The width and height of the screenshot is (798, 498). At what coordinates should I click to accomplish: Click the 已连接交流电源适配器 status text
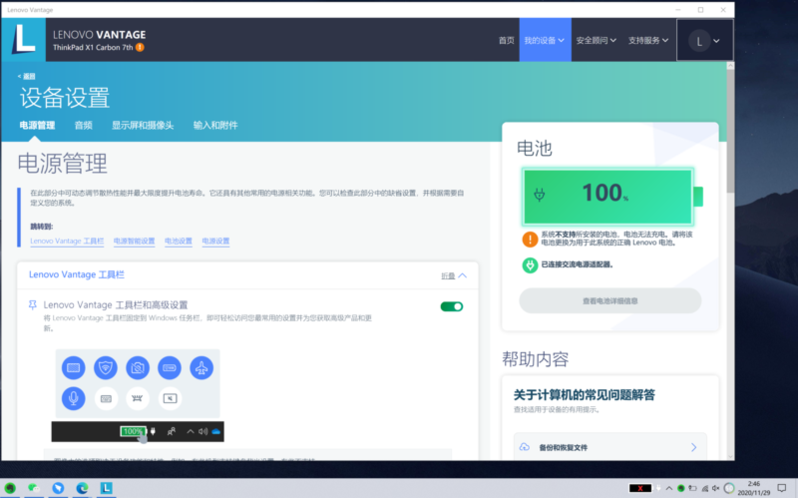pyautogui.click(x=577, y=265)
